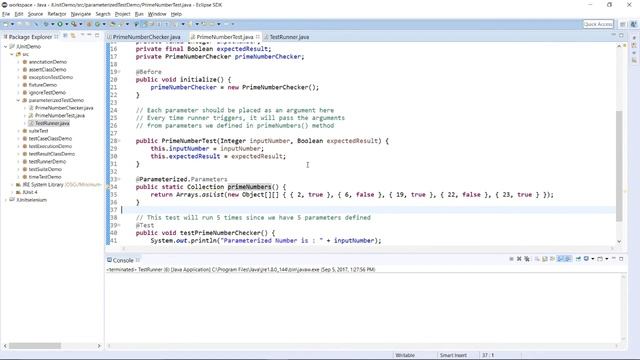Remove all terminated launches double-X icon

(527, 259)
